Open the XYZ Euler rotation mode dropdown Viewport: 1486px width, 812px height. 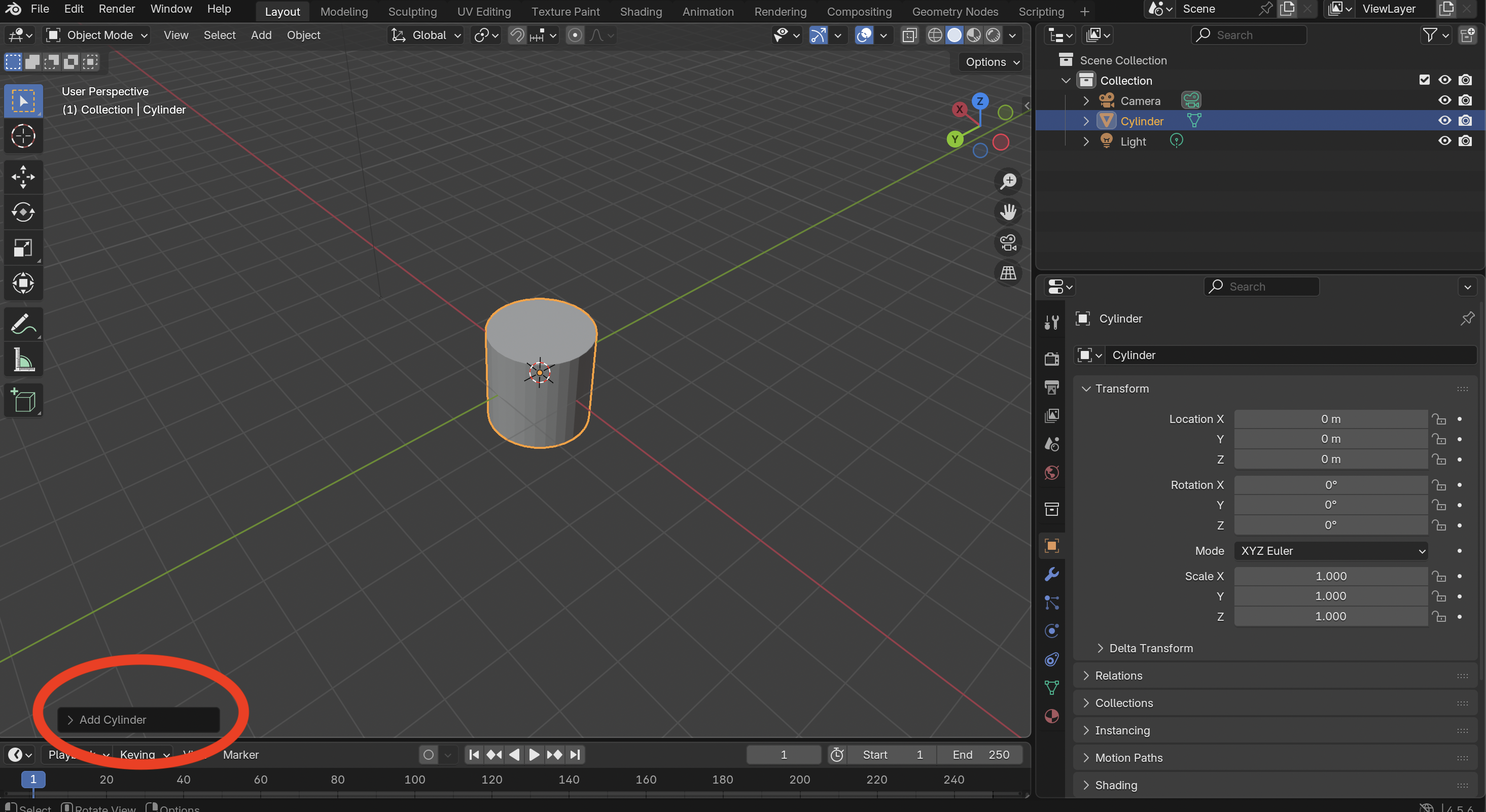click(1330, 551)
